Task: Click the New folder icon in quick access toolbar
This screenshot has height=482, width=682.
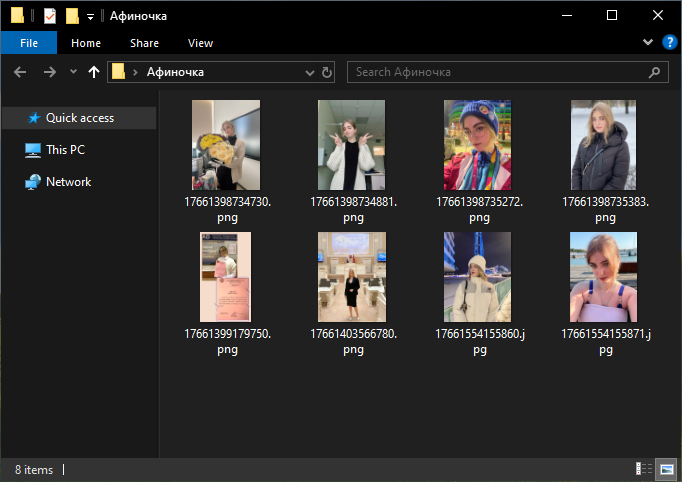Action: (x=72, y=16)
